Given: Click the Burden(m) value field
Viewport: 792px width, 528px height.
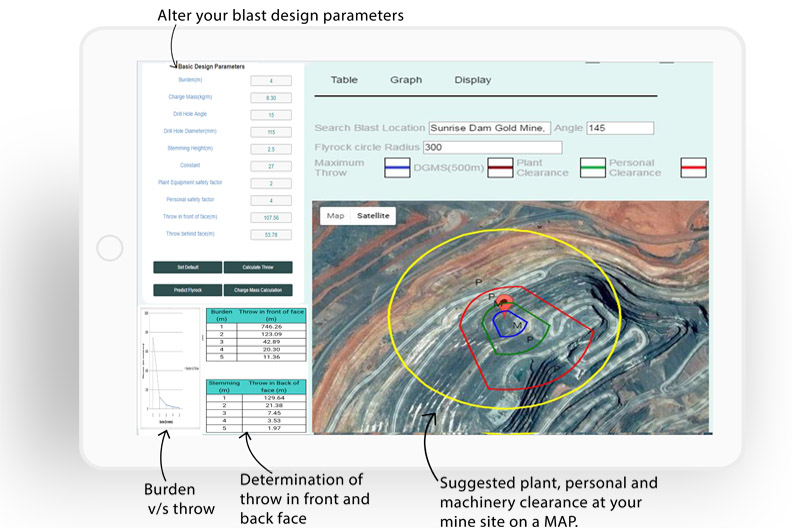Looking at the screenshot, I should pos(270,80).
